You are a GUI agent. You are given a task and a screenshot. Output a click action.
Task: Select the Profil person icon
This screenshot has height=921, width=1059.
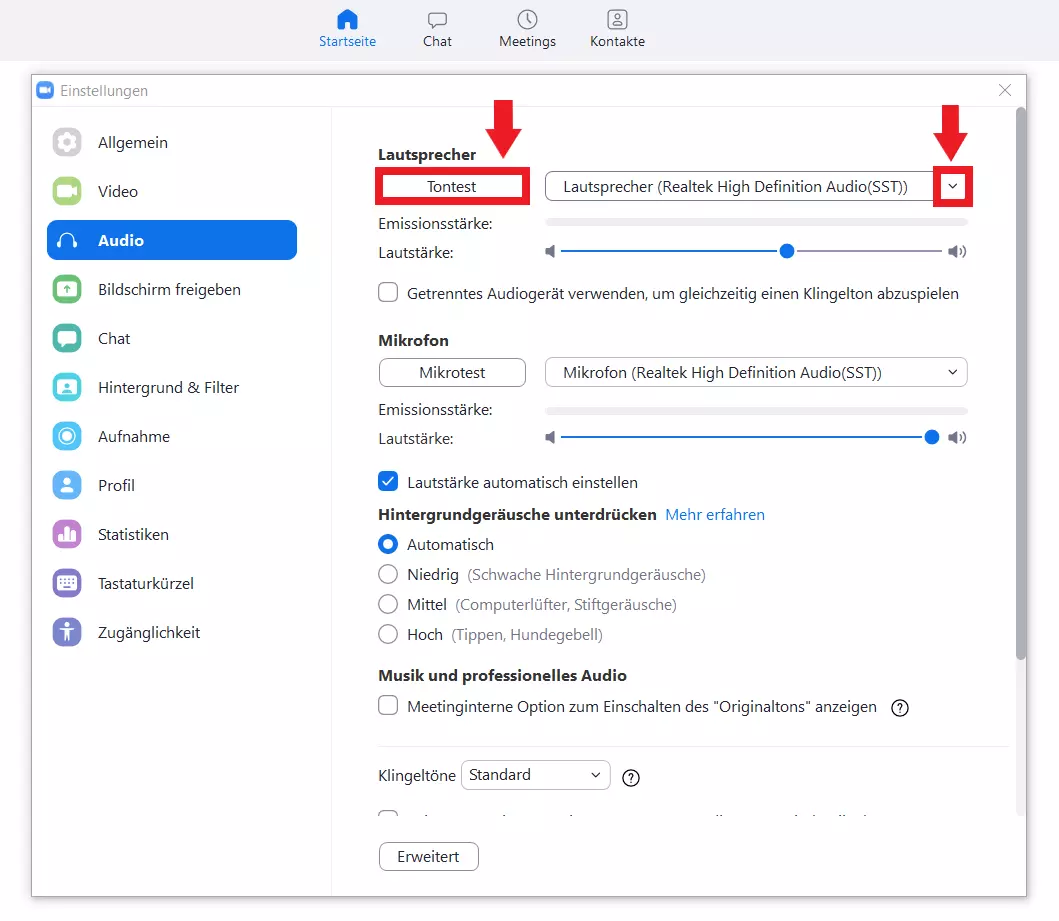pos(67,485)
